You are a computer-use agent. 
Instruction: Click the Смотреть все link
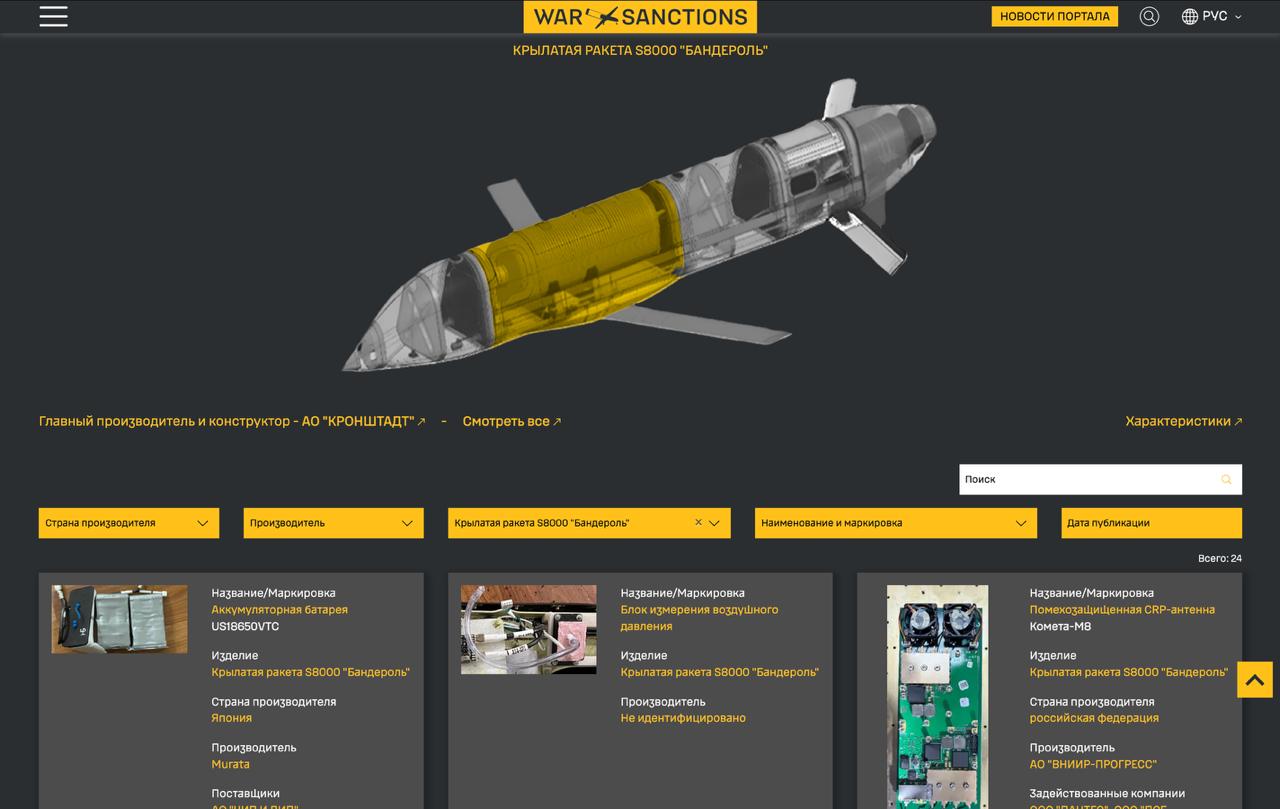coord(511,421)
